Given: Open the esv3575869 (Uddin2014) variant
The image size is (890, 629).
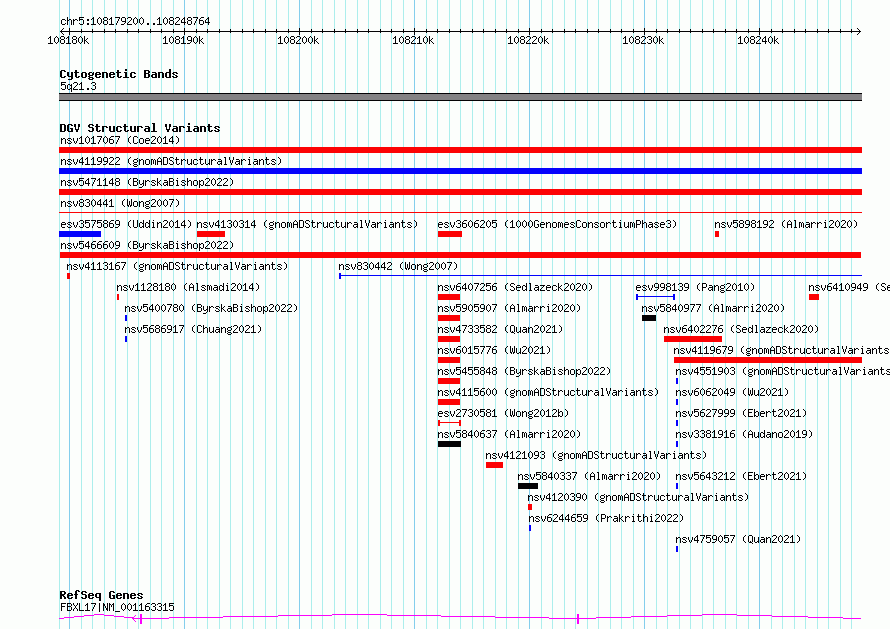Looking at the screenshot, I should click(x=126, y=224).
